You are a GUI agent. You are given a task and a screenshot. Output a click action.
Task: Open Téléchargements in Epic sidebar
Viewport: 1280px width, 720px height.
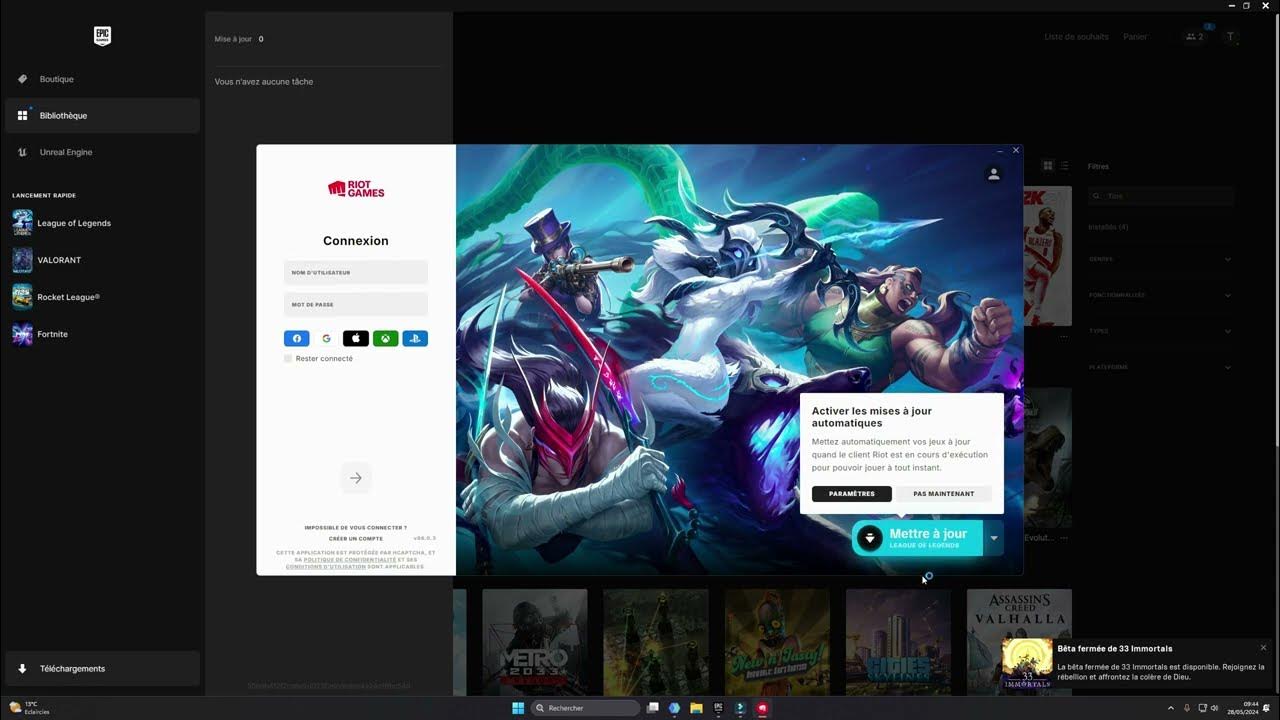102,669
